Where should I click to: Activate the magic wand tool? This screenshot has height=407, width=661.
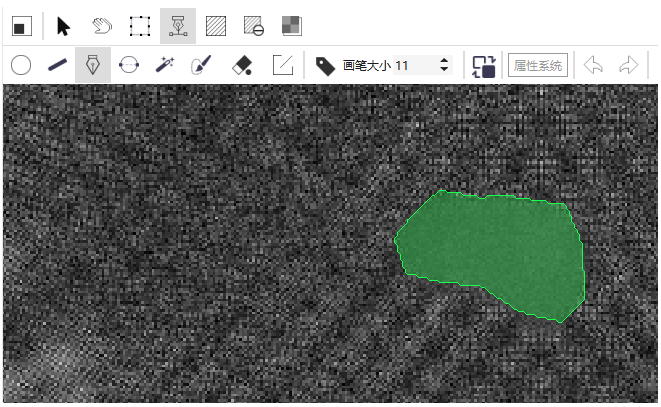pyautogui.click(x=165, y=65)
